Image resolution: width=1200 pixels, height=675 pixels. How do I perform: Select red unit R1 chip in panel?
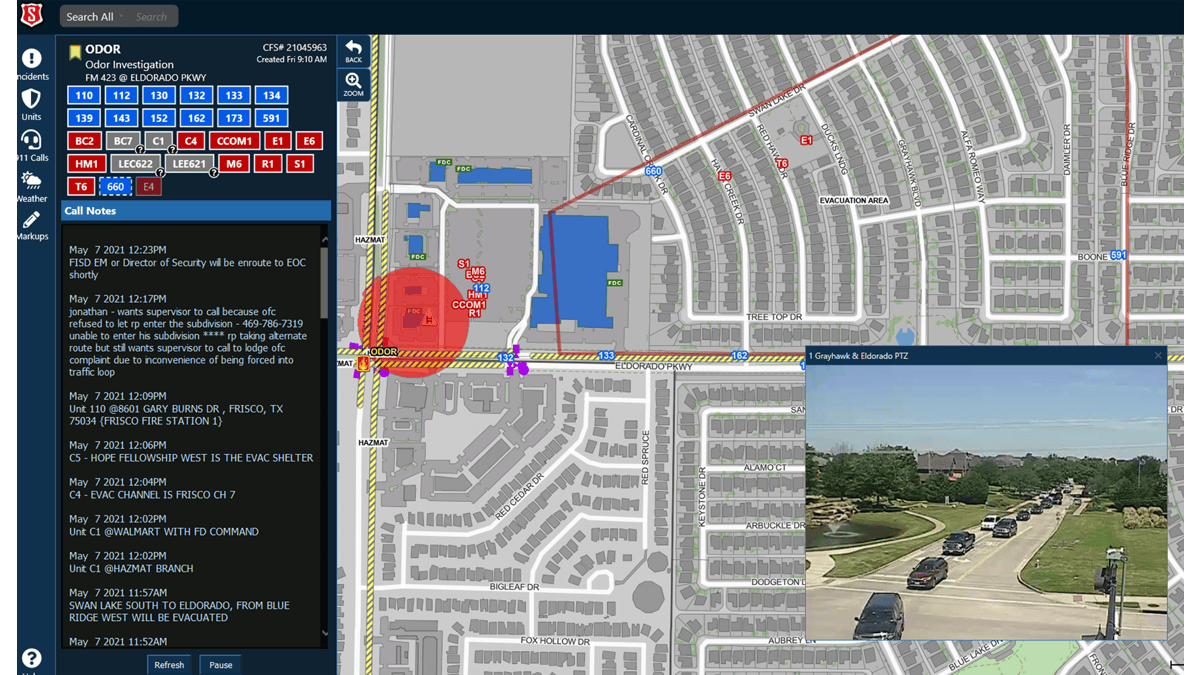(x=267, y=164)
